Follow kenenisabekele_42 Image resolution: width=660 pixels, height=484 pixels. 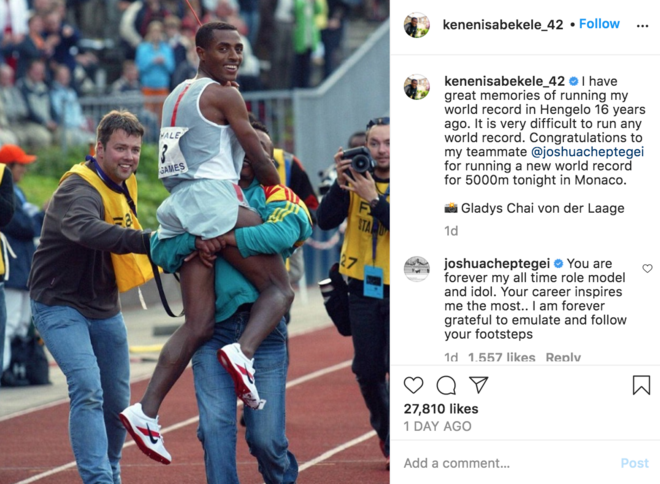point(599,24)
